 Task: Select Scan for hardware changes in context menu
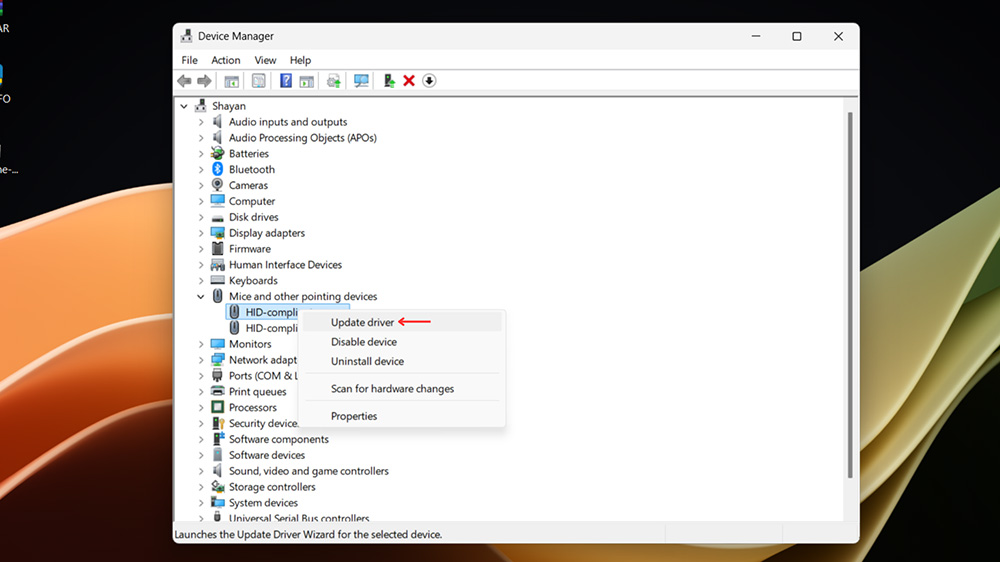[x=402, y=388]
